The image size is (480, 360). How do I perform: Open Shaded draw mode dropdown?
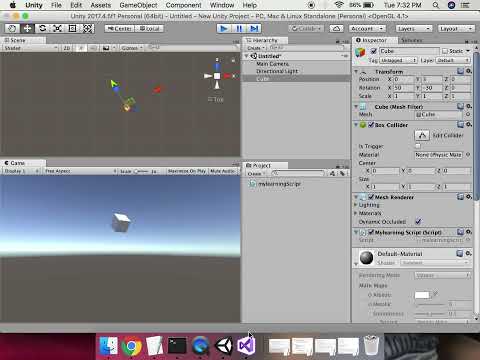[x=31, y=48]
